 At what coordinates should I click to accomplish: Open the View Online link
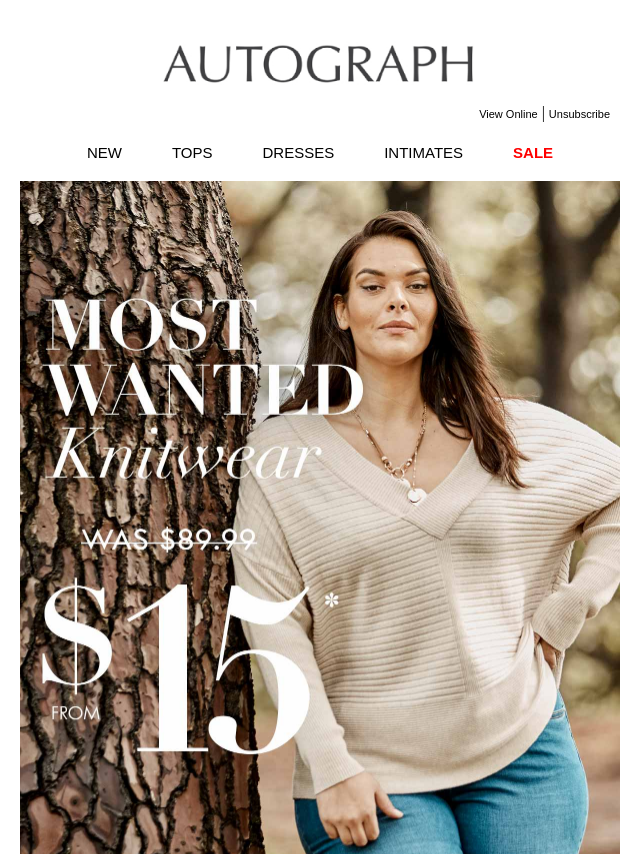tap(508, 114)
